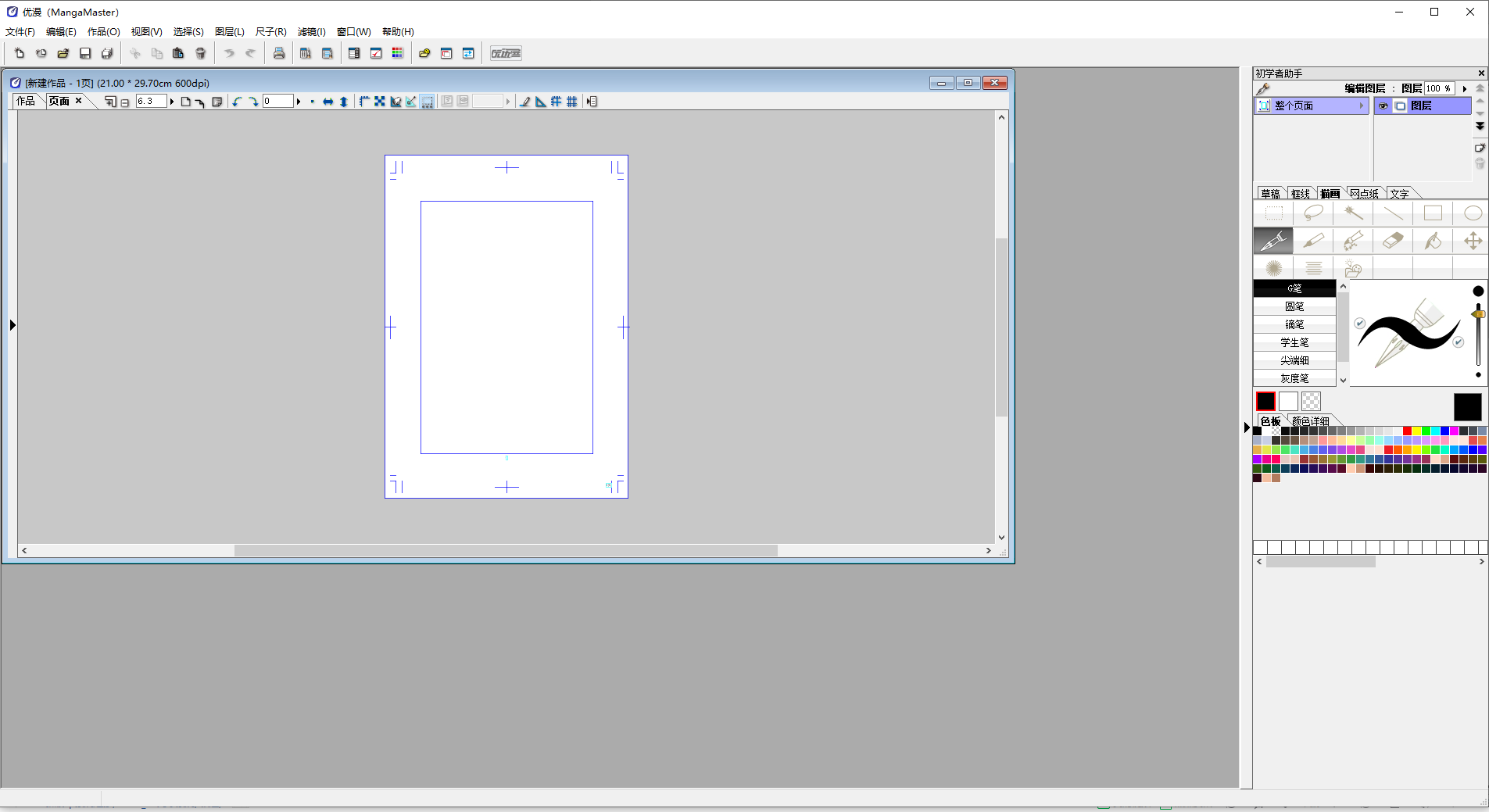Viewport: 1489px width, 812px height.
Task: Open the side panel icon at toolbar end
Action: point(592,102)
